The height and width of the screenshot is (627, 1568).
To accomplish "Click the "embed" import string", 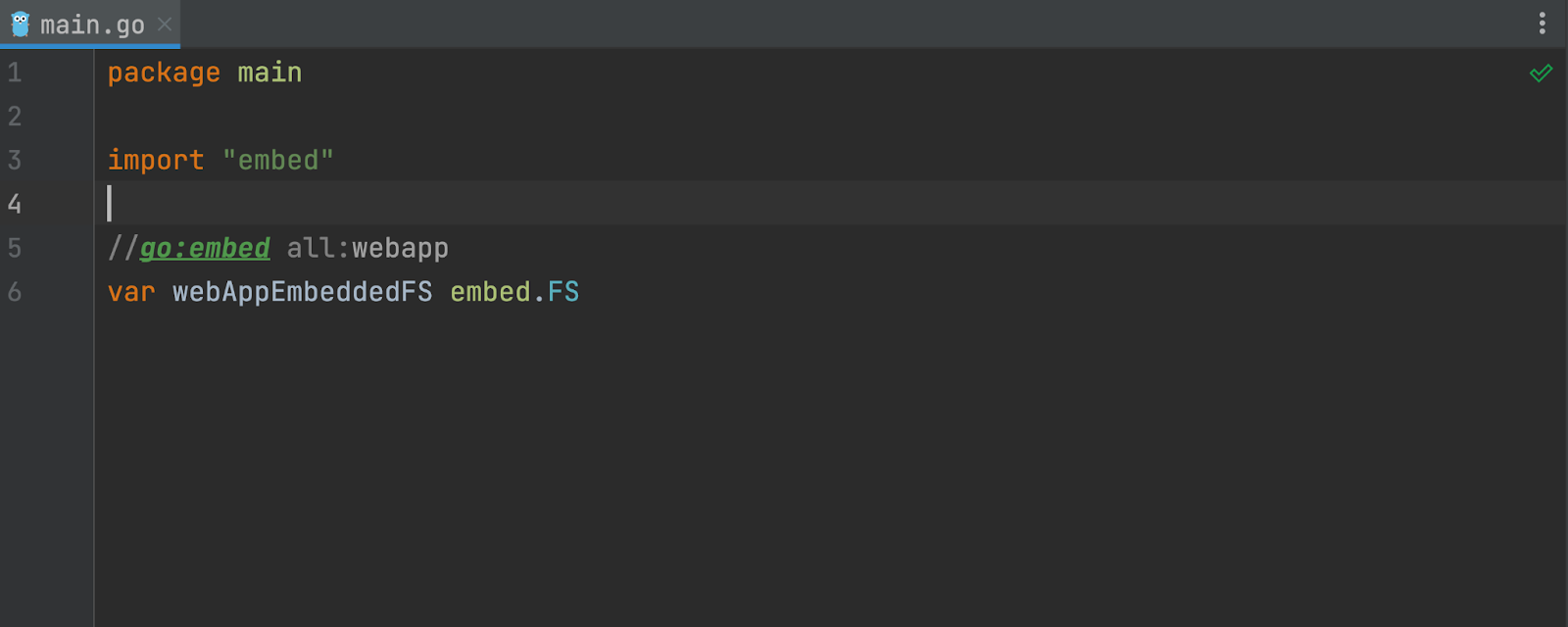I will pyautogui.click(x=278, y=161).
